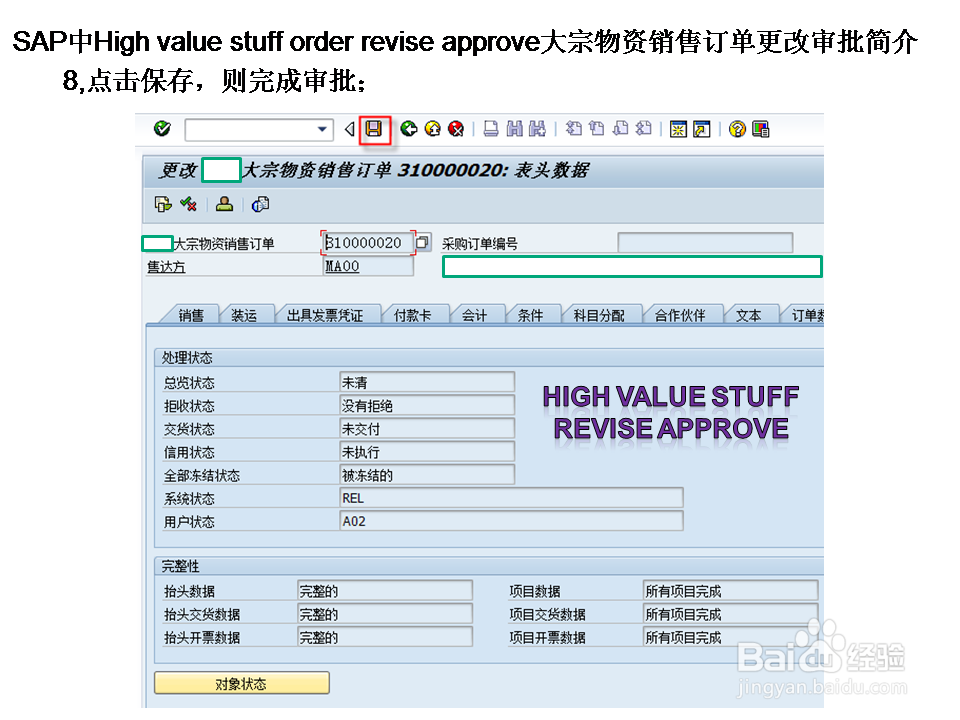Switch to the 条件 tab
Screen dimensions: 960x720
click(x=530, y=315)
